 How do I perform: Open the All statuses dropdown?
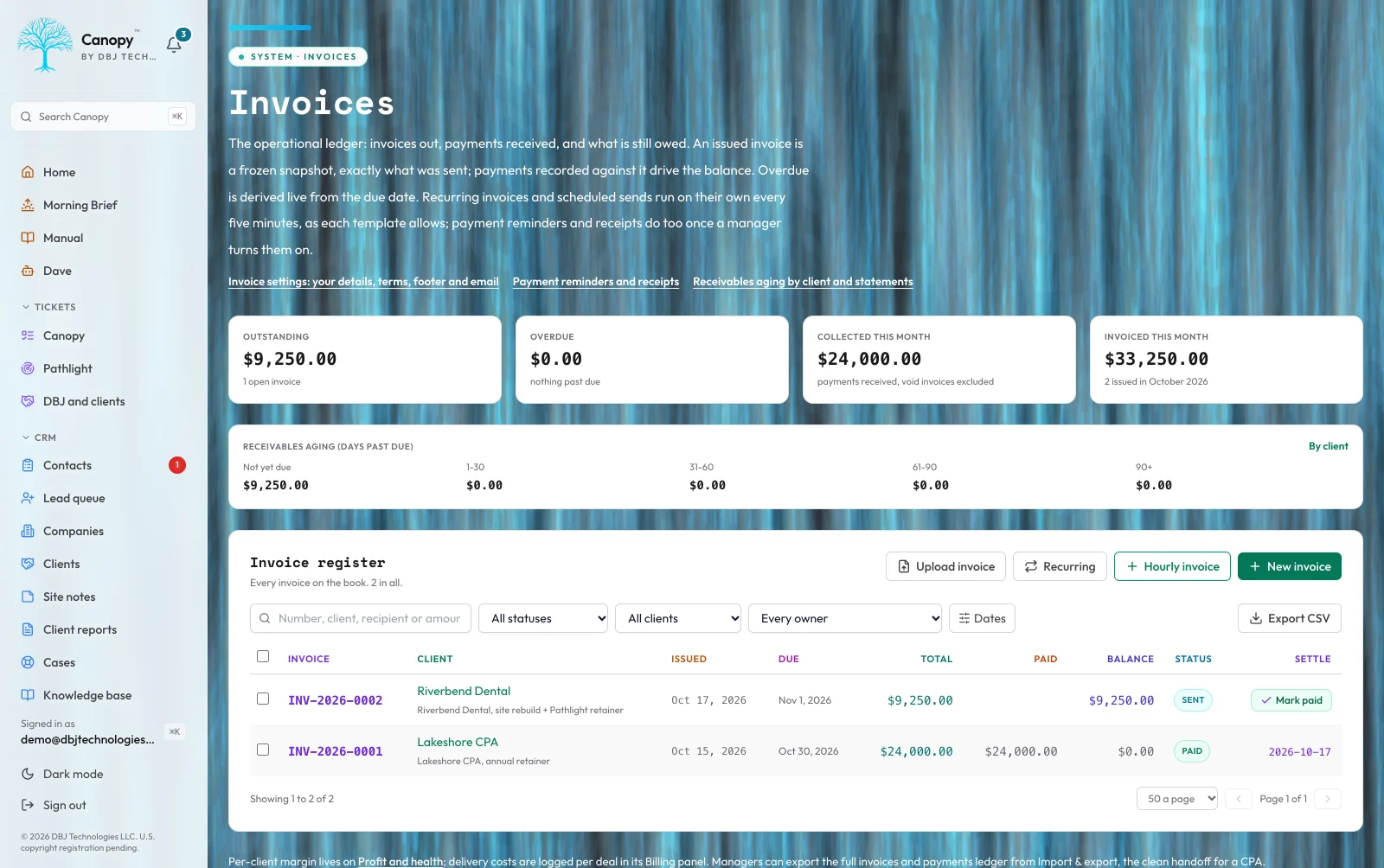[x=543, y=618]
